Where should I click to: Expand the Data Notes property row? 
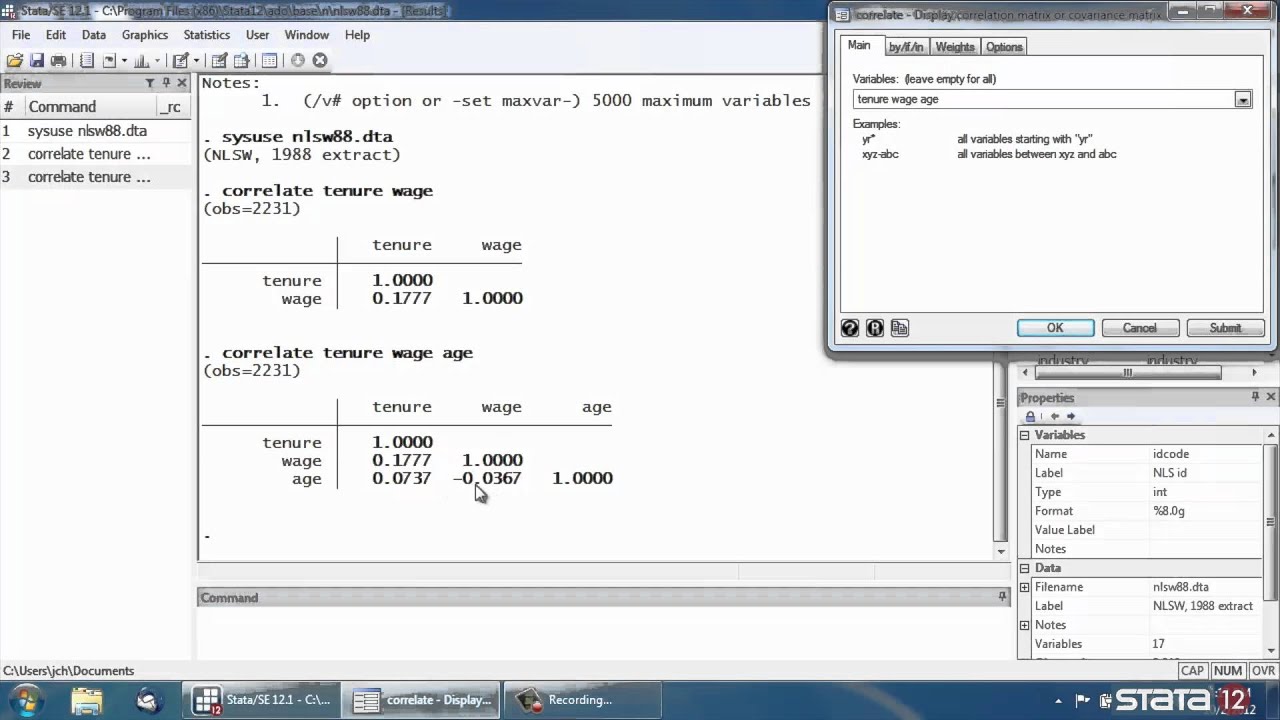[1024, 625]
